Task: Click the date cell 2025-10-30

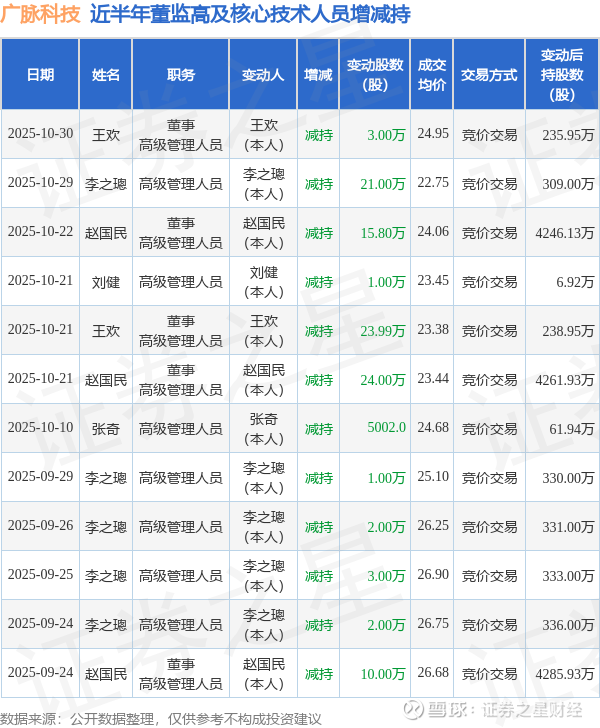Action: click(40, 134)
